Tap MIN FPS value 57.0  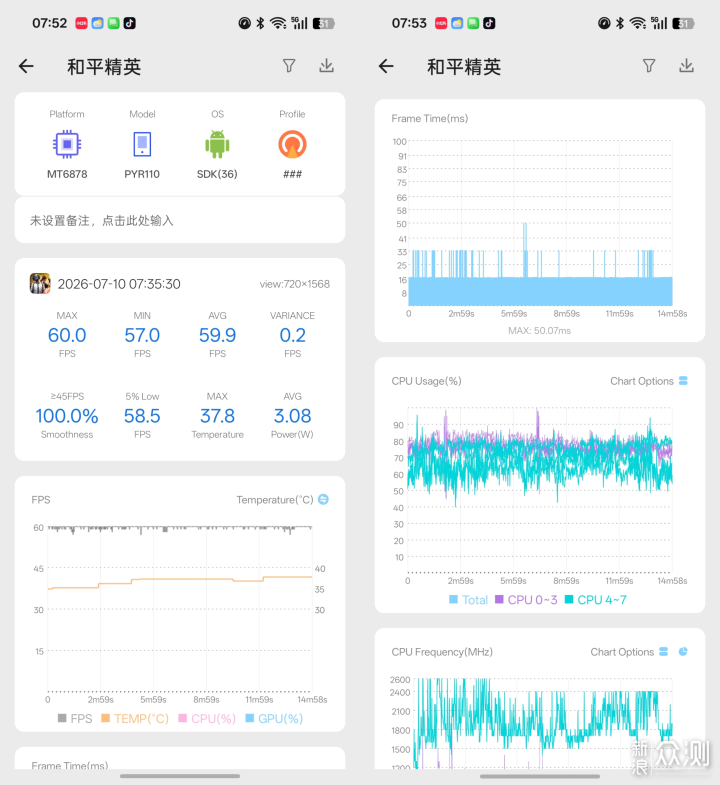[142, 335]
